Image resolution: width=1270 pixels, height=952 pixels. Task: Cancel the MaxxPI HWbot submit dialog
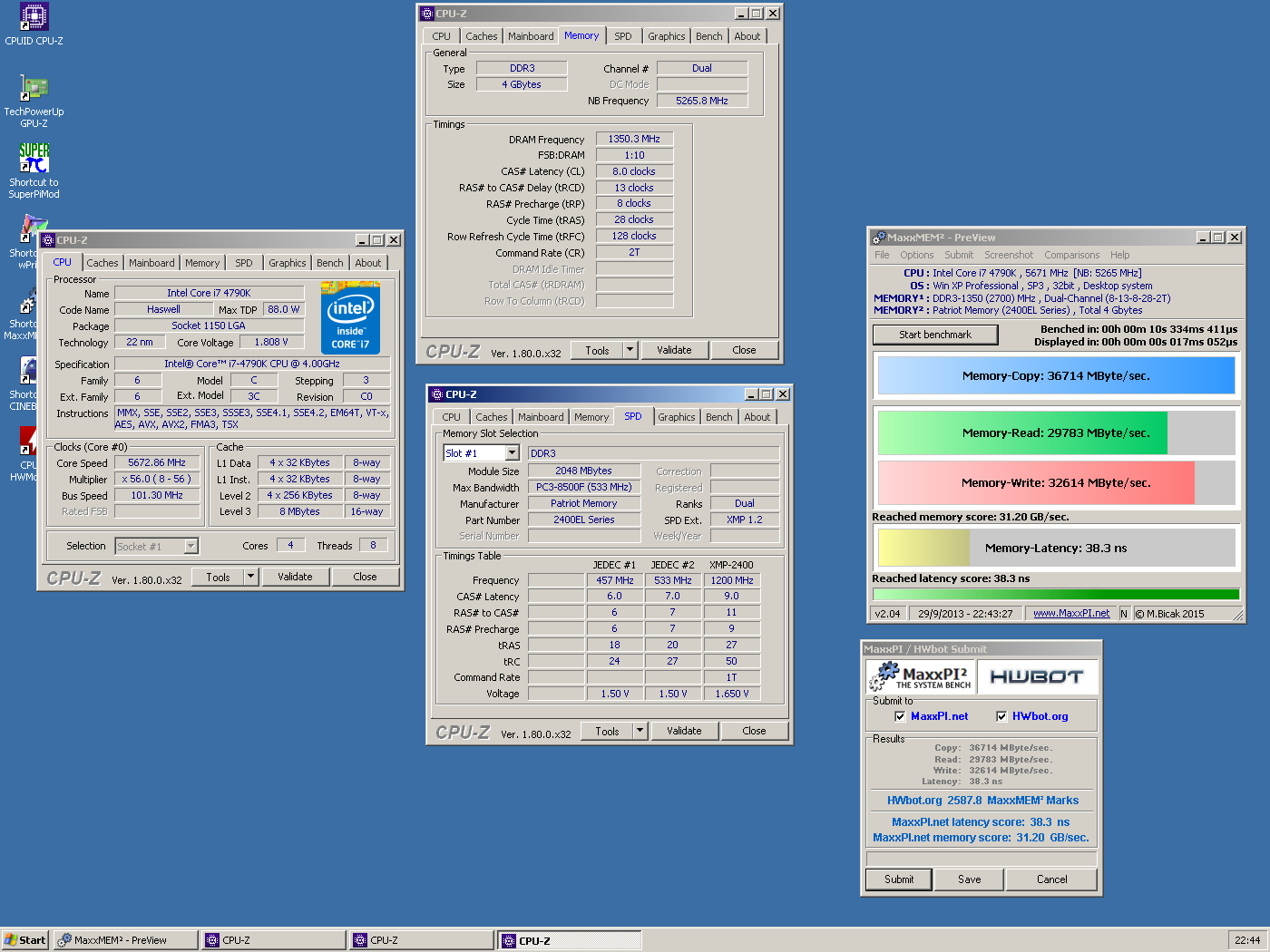1052,879
